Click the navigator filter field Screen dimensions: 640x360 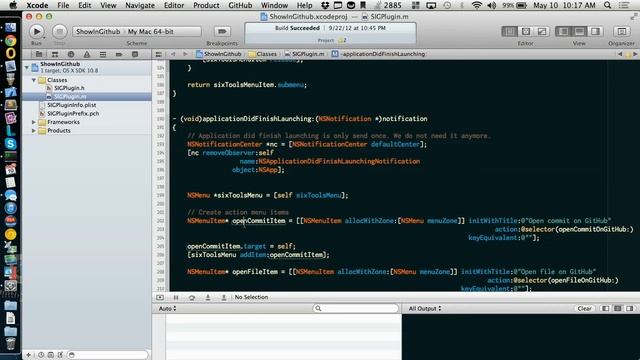[x=107, y=355]
